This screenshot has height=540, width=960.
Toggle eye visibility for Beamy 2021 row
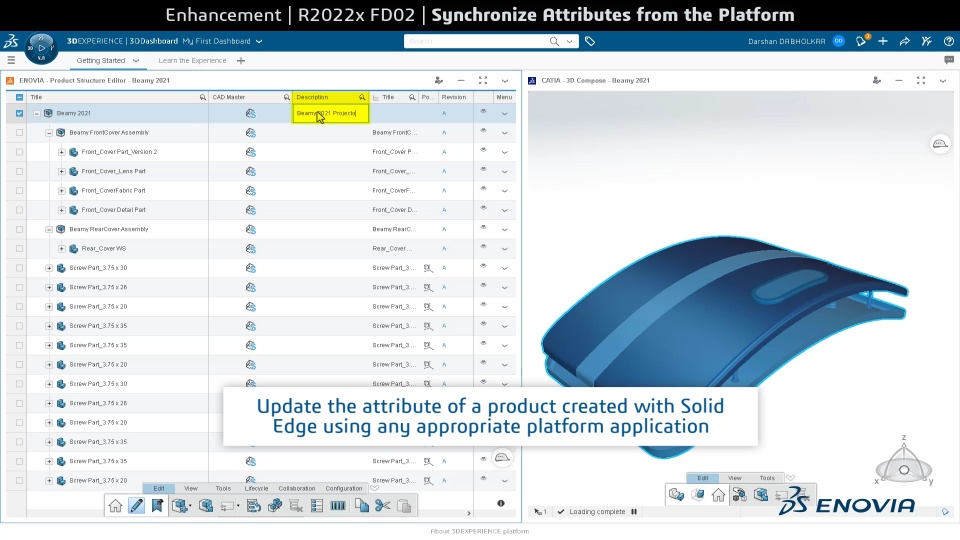pyautogui.click(x=483, y=111)
